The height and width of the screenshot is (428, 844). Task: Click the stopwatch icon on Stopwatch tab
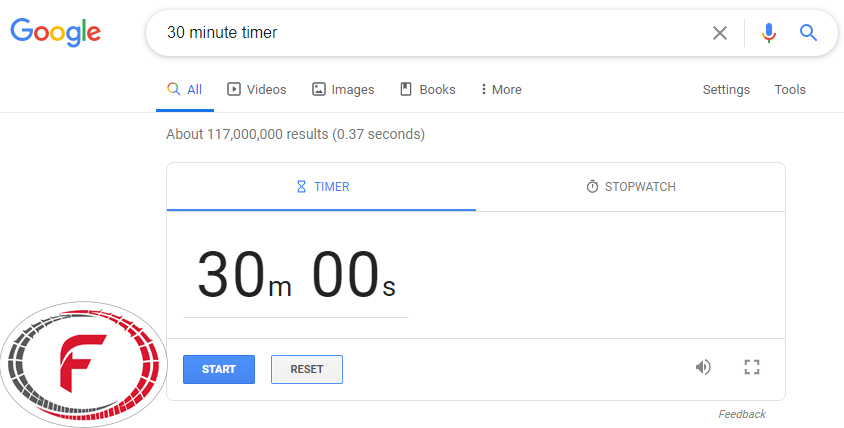click(x=592, y=187)
